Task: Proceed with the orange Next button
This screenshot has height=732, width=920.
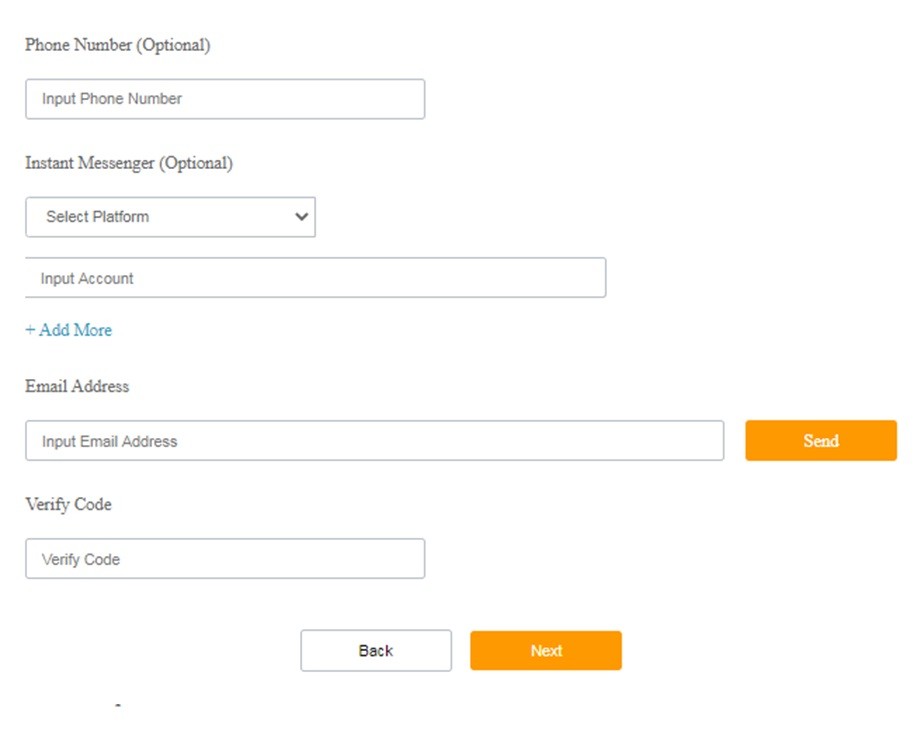Action: (x=546, y=651)
